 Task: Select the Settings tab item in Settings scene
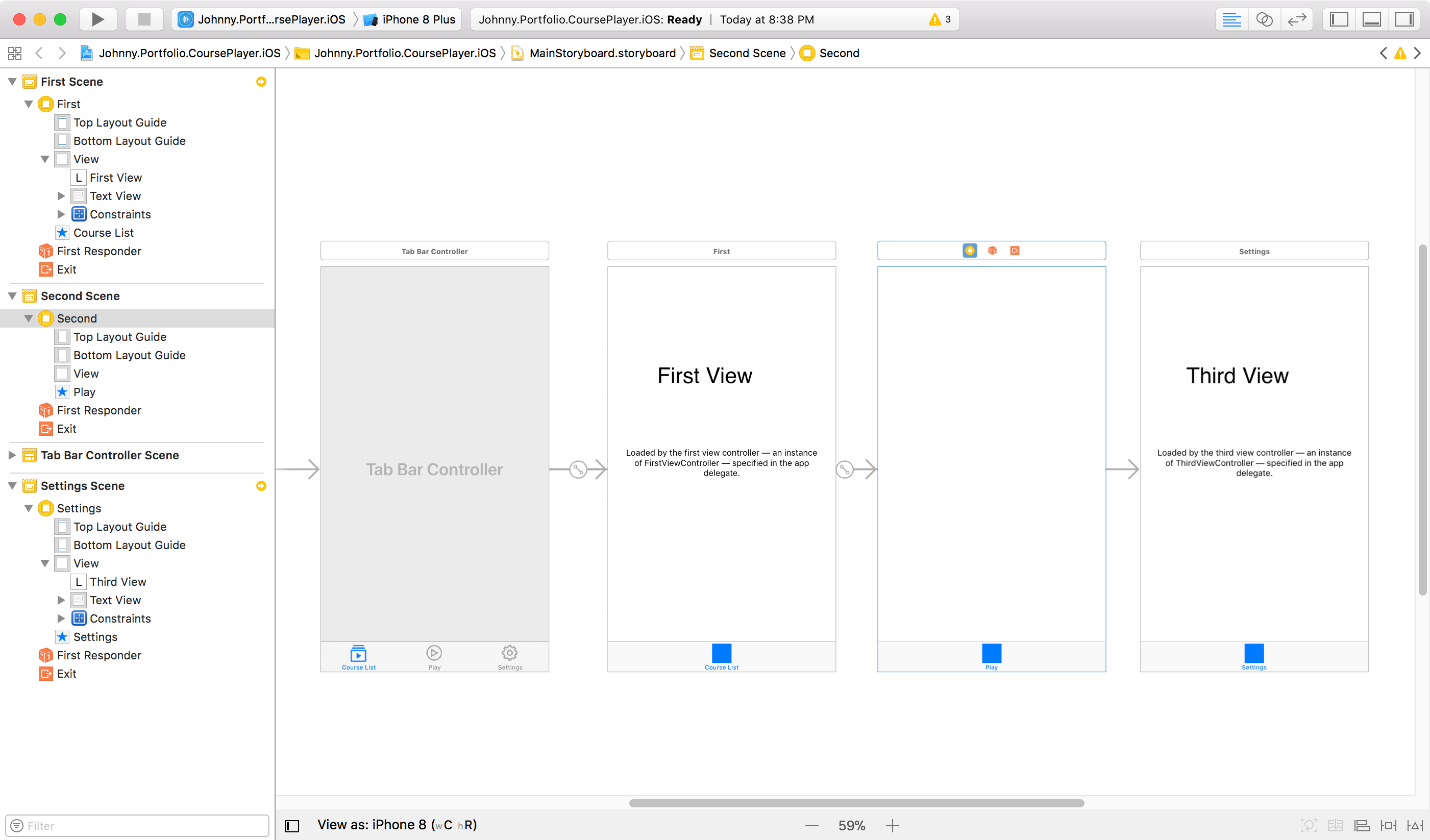1253,657
